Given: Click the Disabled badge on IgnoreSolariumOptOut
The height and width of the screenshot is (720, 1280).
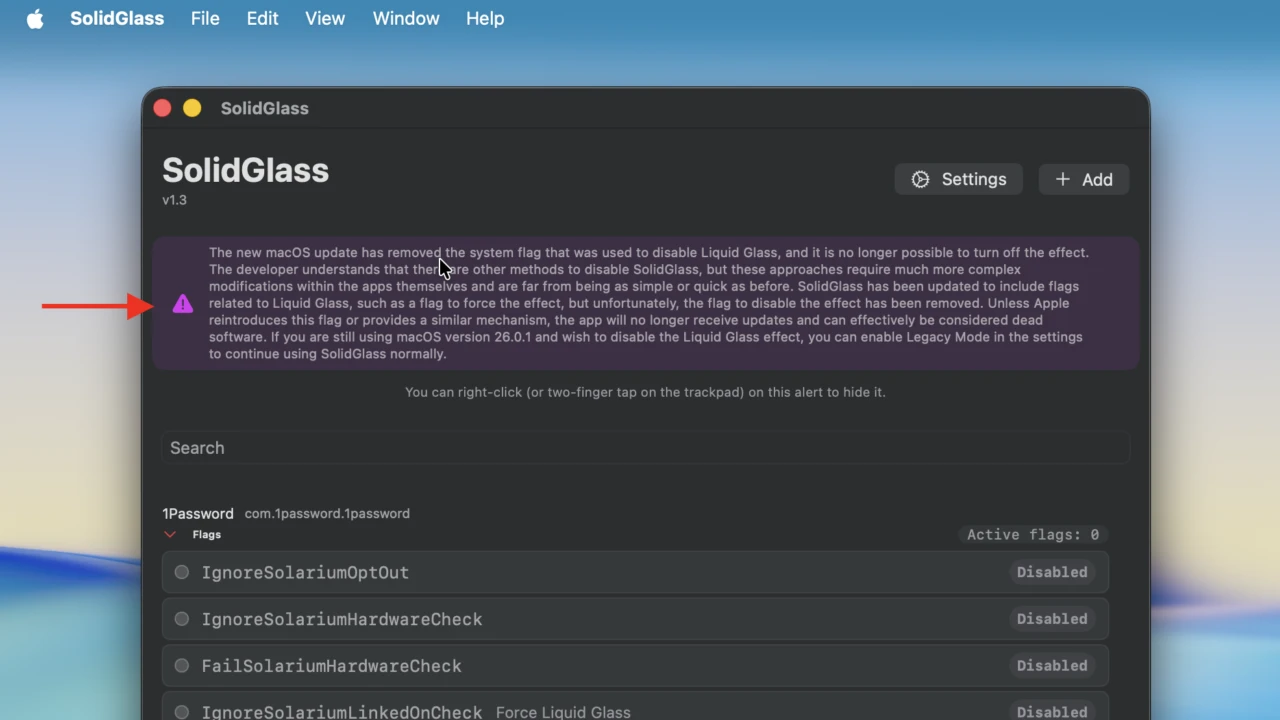Looking at the screenshot, I should (1052, 573).
